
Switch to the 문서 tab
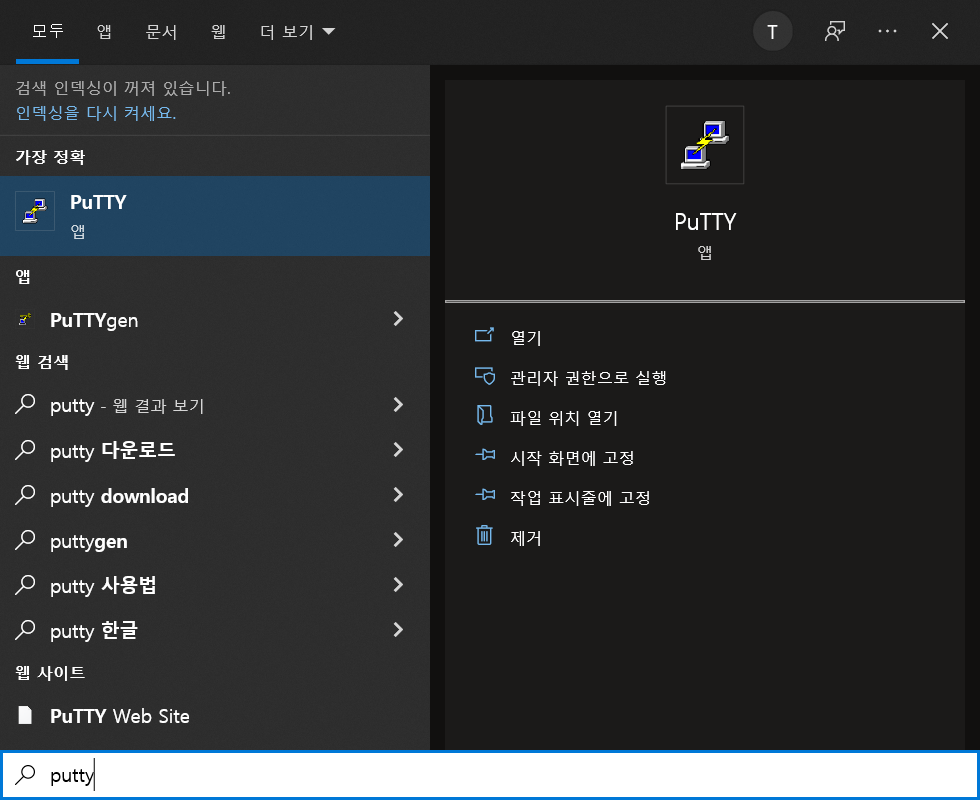pos(161,31)
